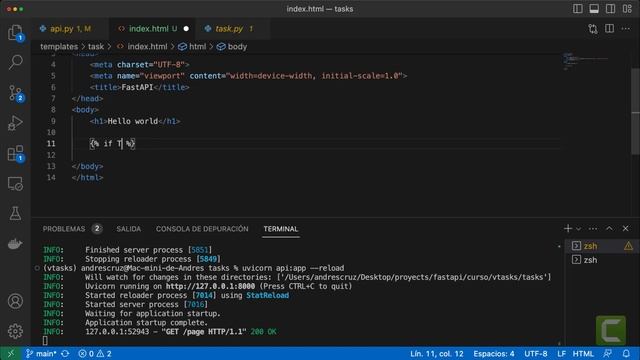Image resolution: width=640 pixels, height=360 pixels.
Task: Open notifications bell icon
Action: click(626, 353)
